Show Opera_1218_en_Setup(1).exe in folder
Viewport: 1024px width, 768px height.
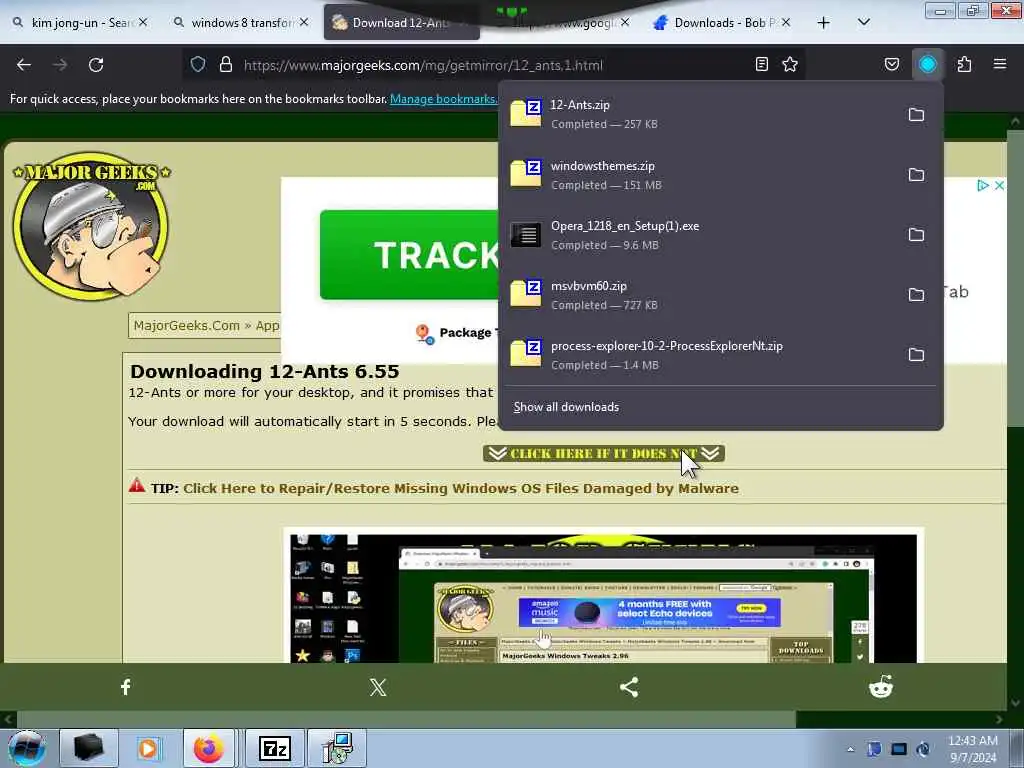[916, 235]
